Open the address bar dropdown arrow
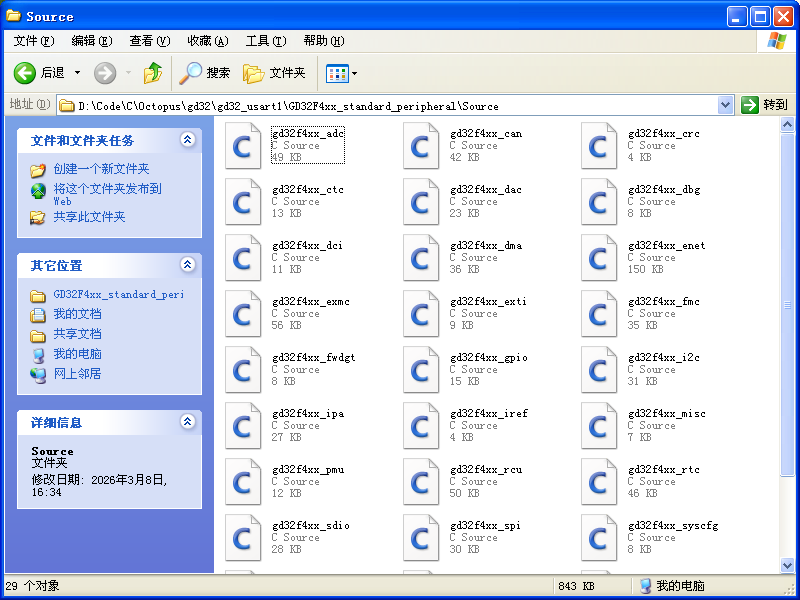This screenshot has width=800, height=600. (x=726, y=105)
